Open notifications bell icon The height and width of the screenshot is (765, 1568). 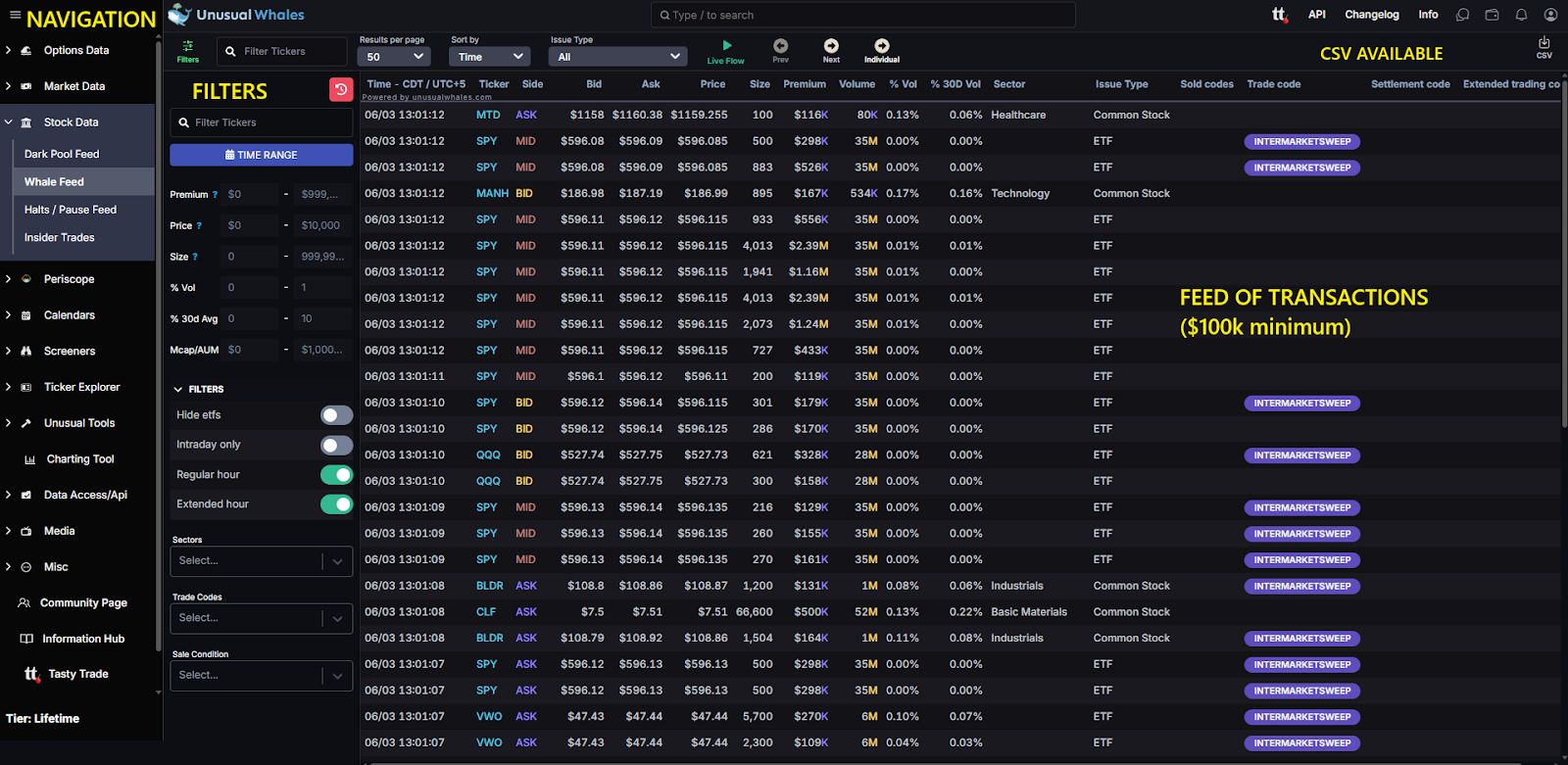tap(1521, 15)
